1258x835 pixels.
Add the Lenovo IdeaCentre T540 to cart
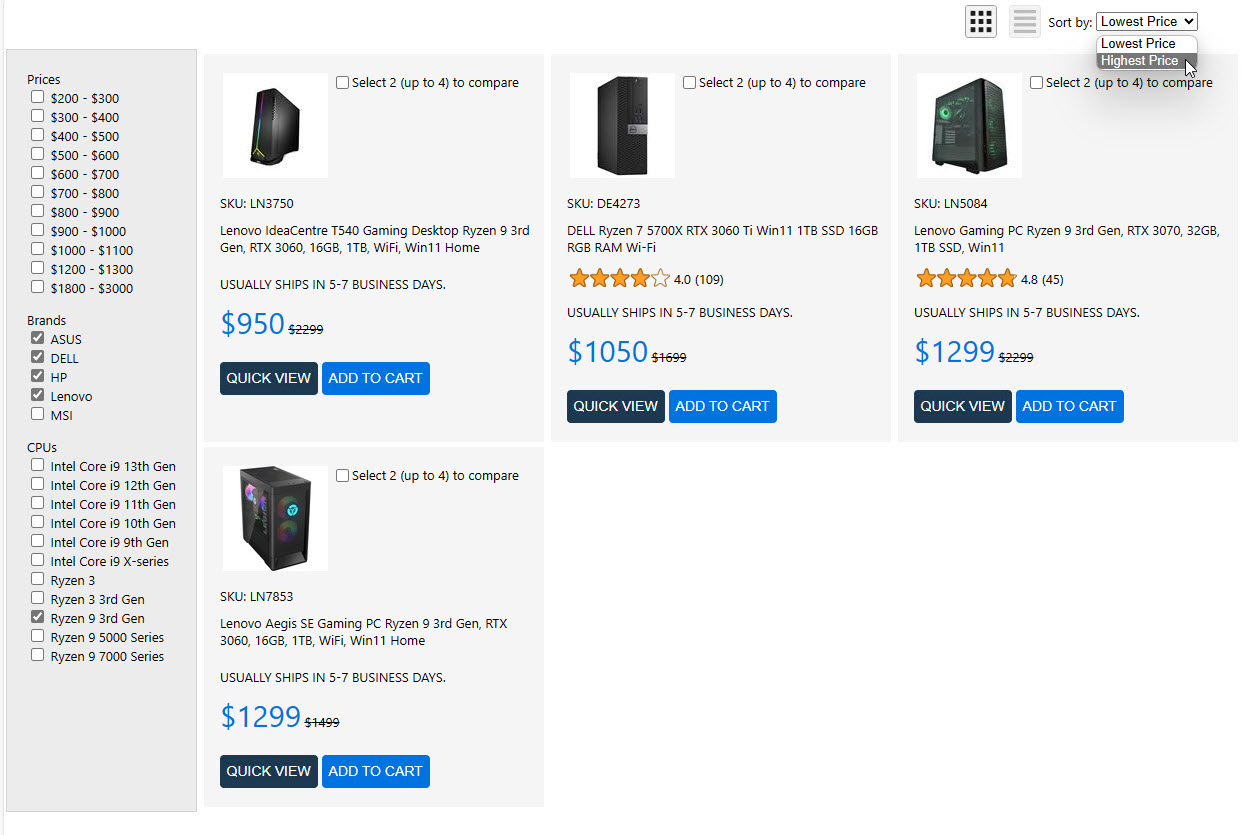375,378
